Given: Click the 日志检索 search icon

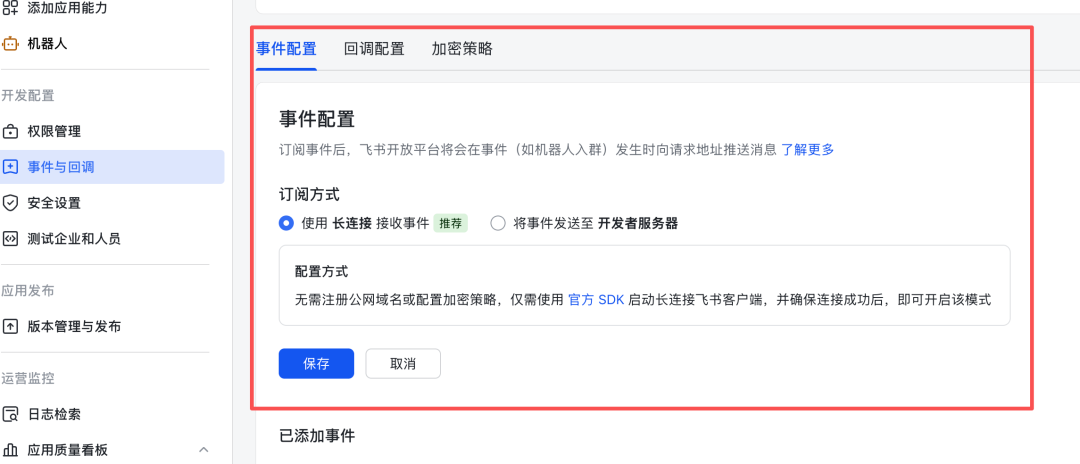Looking at the screenshot, I should (11, 414).
